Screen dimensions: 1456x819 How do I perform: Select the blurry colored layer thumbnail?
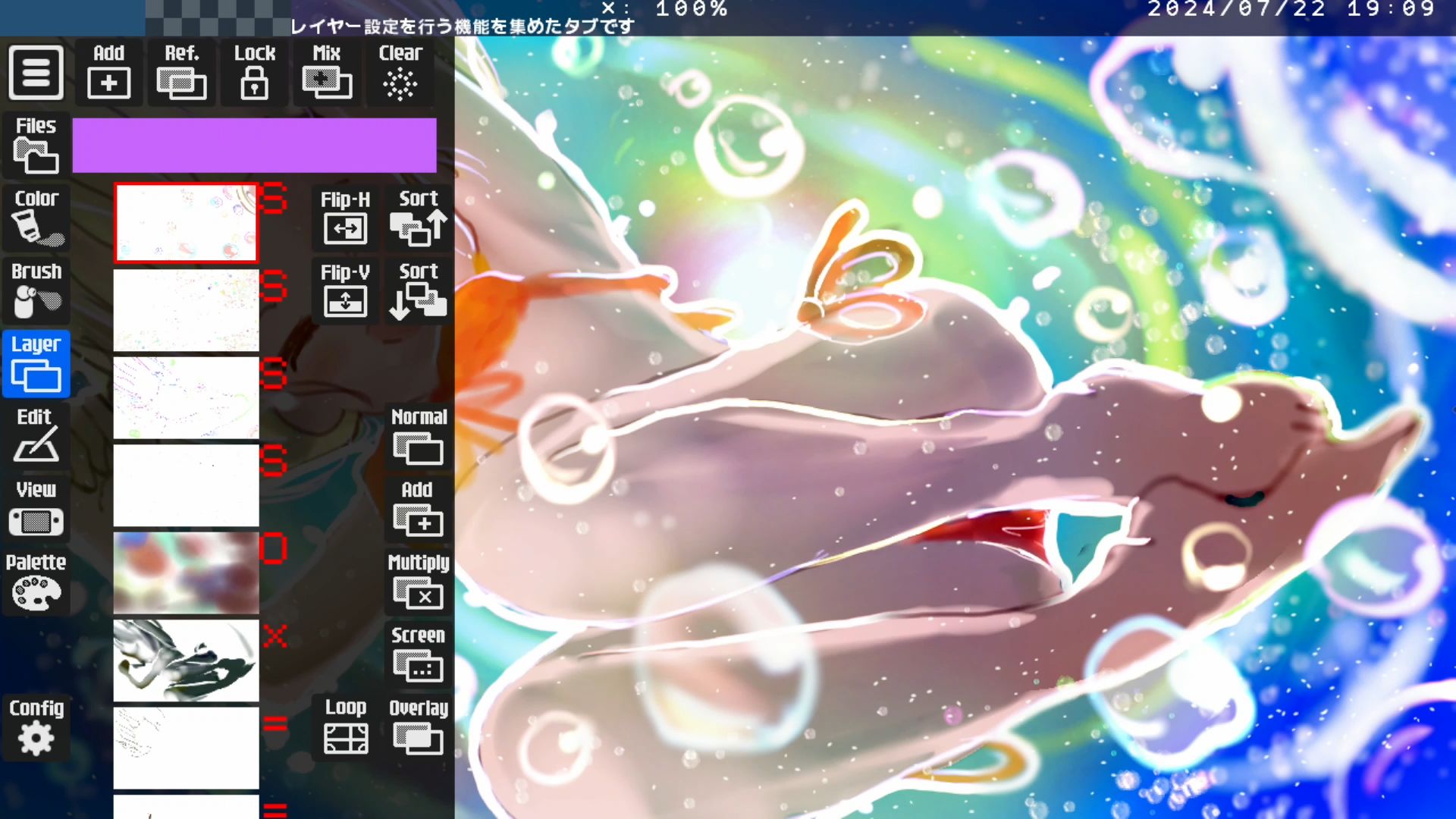click(x=186, y=573)
